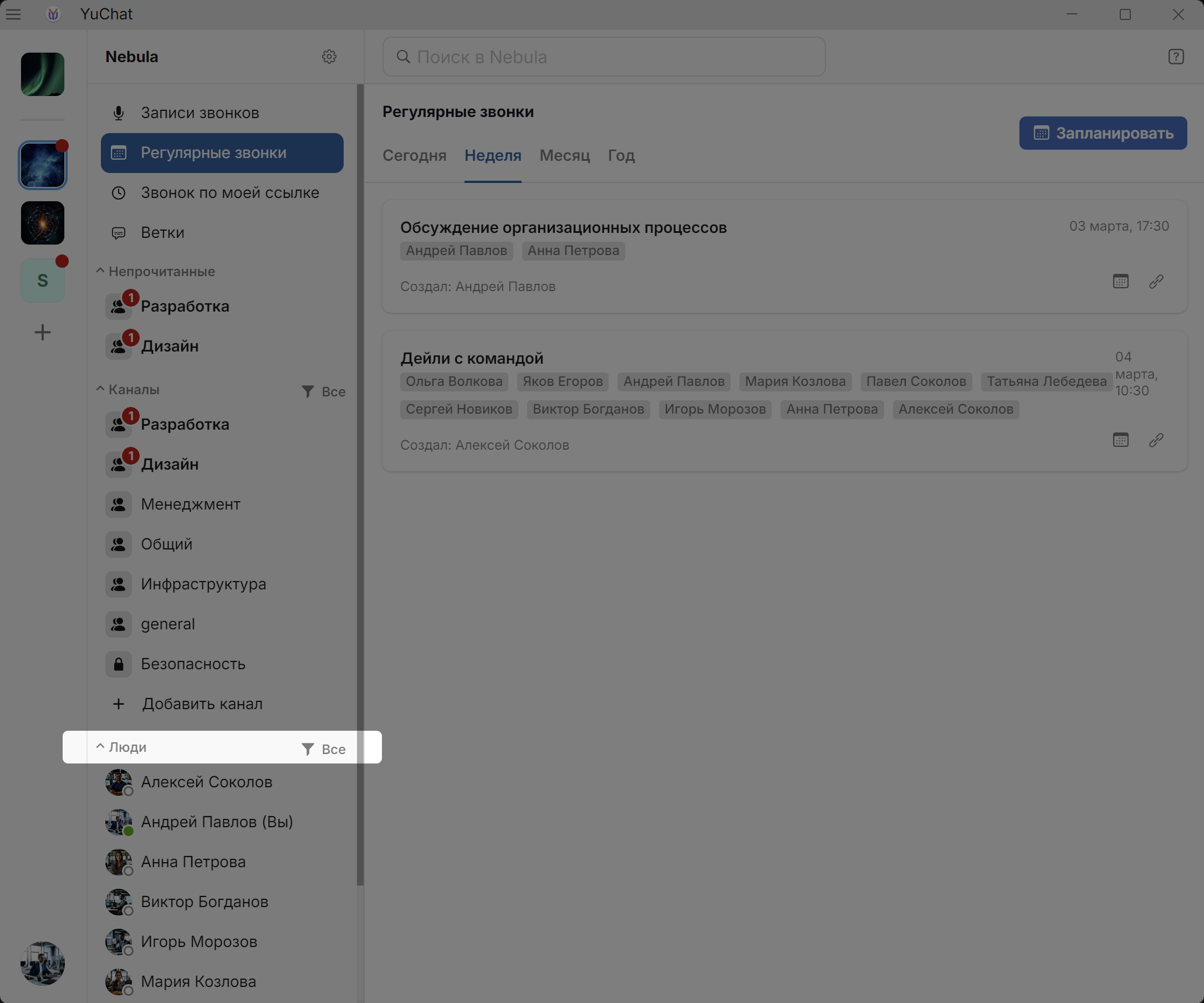Image resolution: width=1204 pixels, height=1003 pixels.
Task: Click Добавить канал link
Action: 201,703
